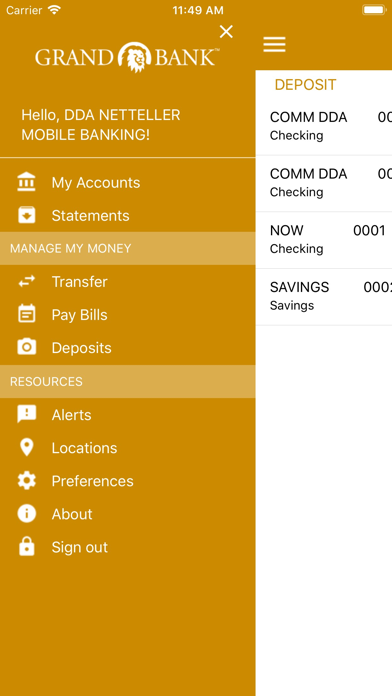
Task: Tap the alert bubble icon beside Alerts
Action: [x=26, y=414]
